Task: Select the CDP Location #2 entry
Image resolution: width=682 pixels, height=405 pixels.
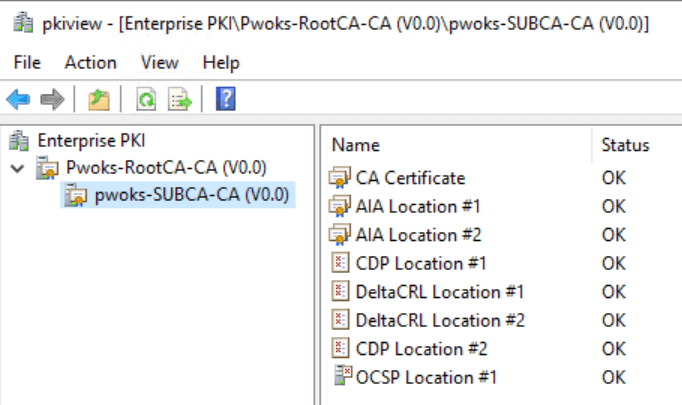Action: pos(421,349)
